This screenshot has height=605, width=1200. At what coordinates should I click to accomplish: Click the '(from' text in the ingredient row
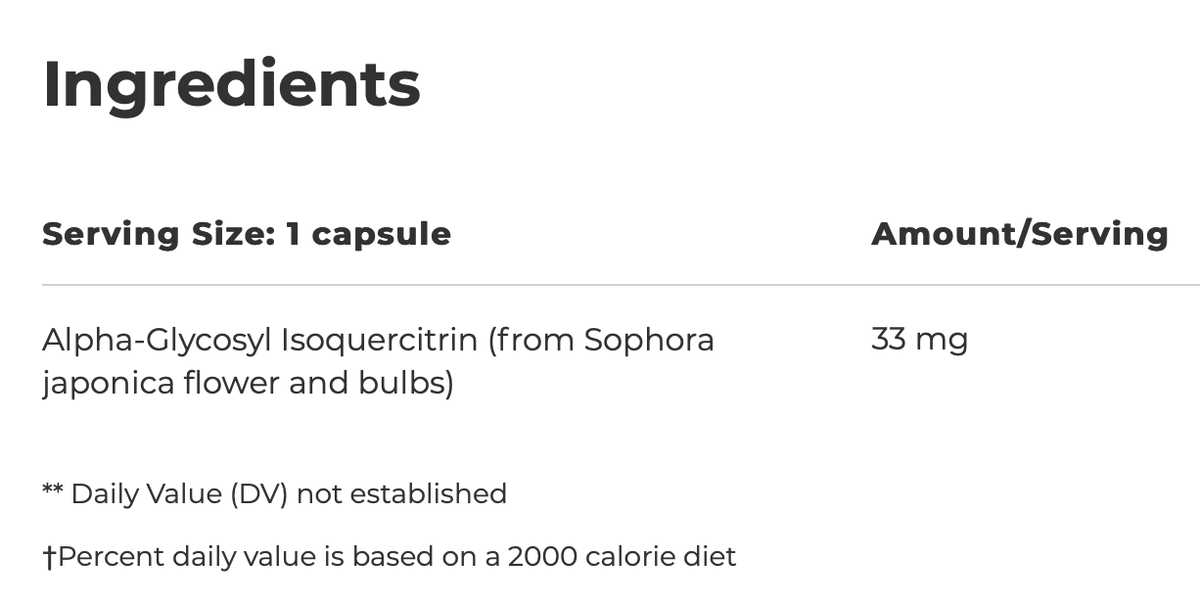pos(531,341)
